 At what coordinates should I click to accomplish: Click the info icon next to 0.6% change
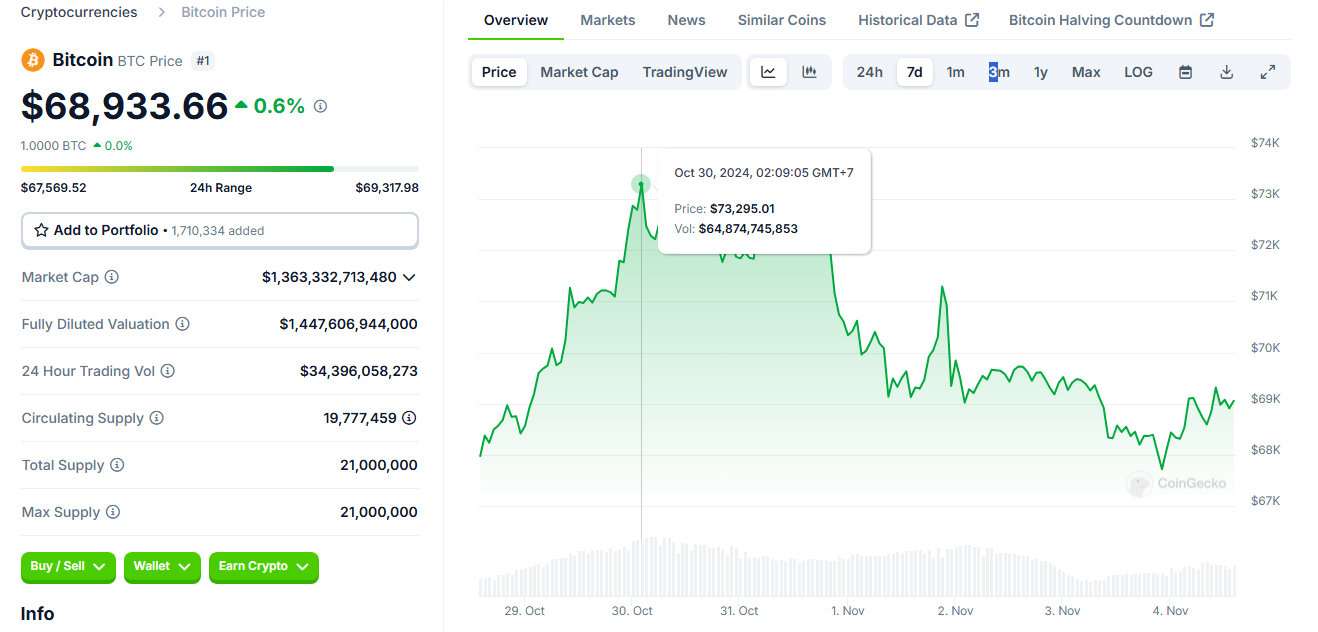pyautogui.click(x=320, y=106)
